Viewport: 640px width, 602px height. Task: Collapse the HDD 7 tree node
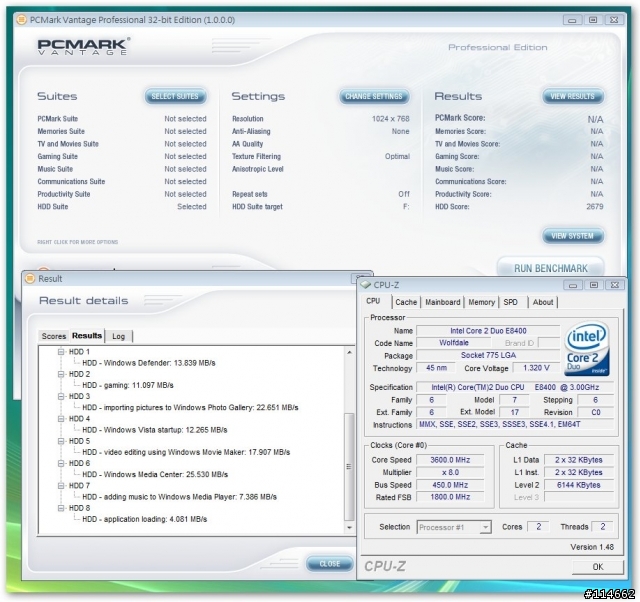click(x=61, y=486)
